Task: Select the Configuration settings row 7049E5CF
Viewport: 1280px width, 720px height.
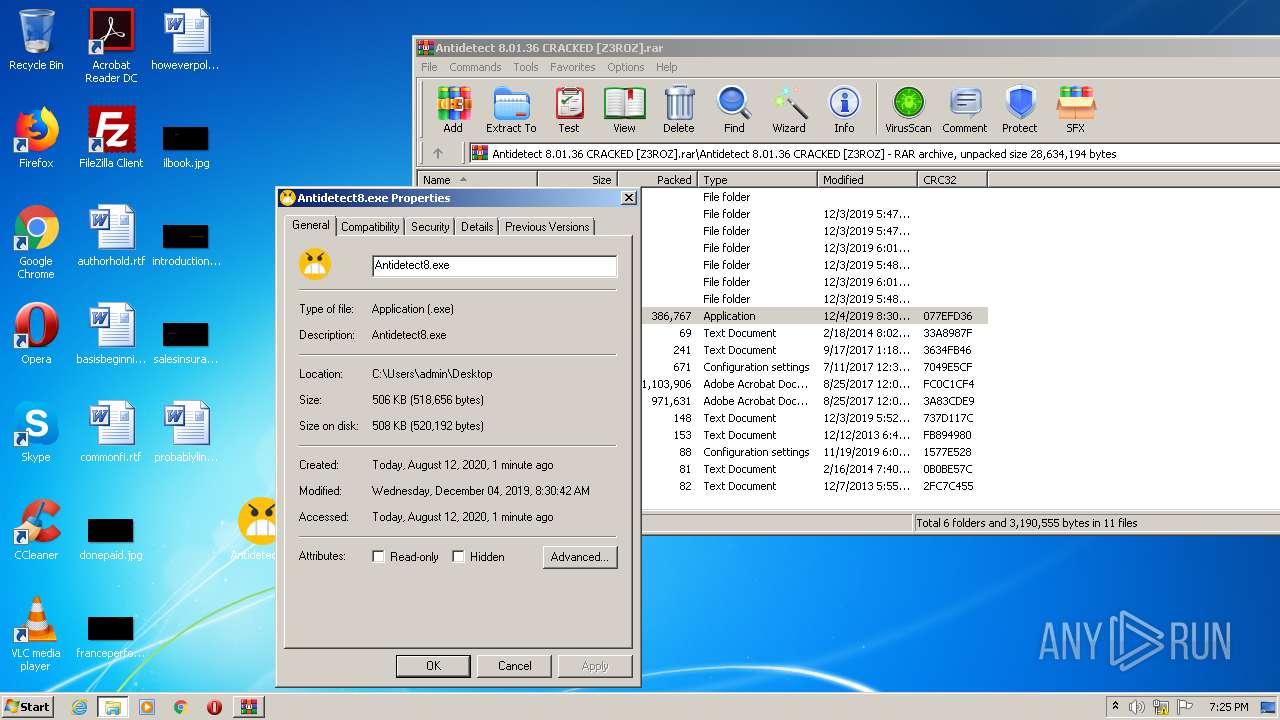Action: [x=814, y=367]
